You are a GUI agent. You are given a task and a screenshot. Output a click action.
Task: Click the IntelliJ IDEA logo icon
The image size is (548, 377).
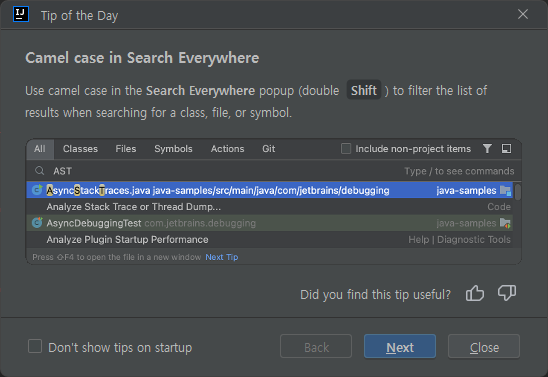click(x=21, y=14)
